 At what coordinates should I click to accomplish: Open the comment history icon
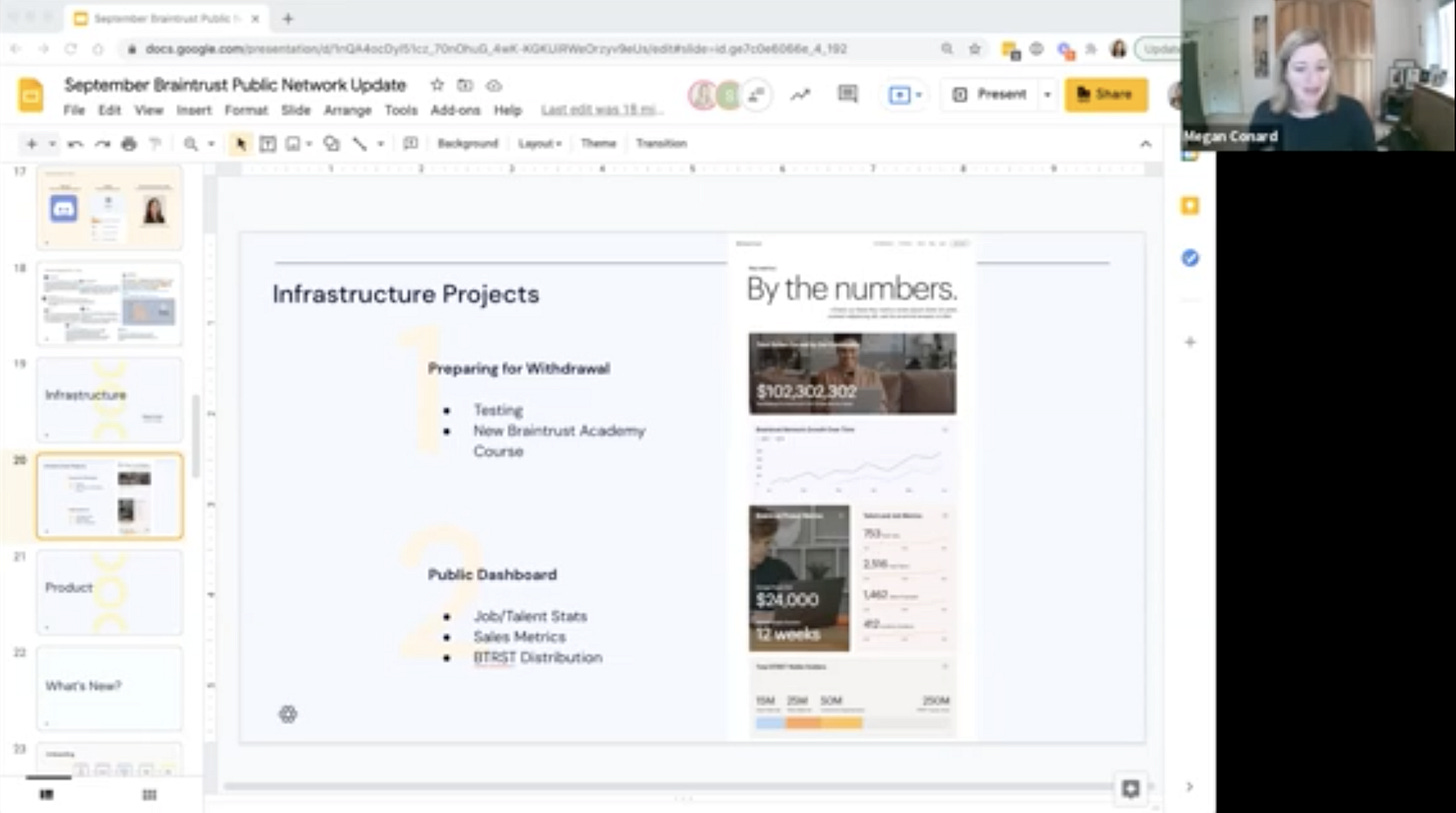[848, 94]
